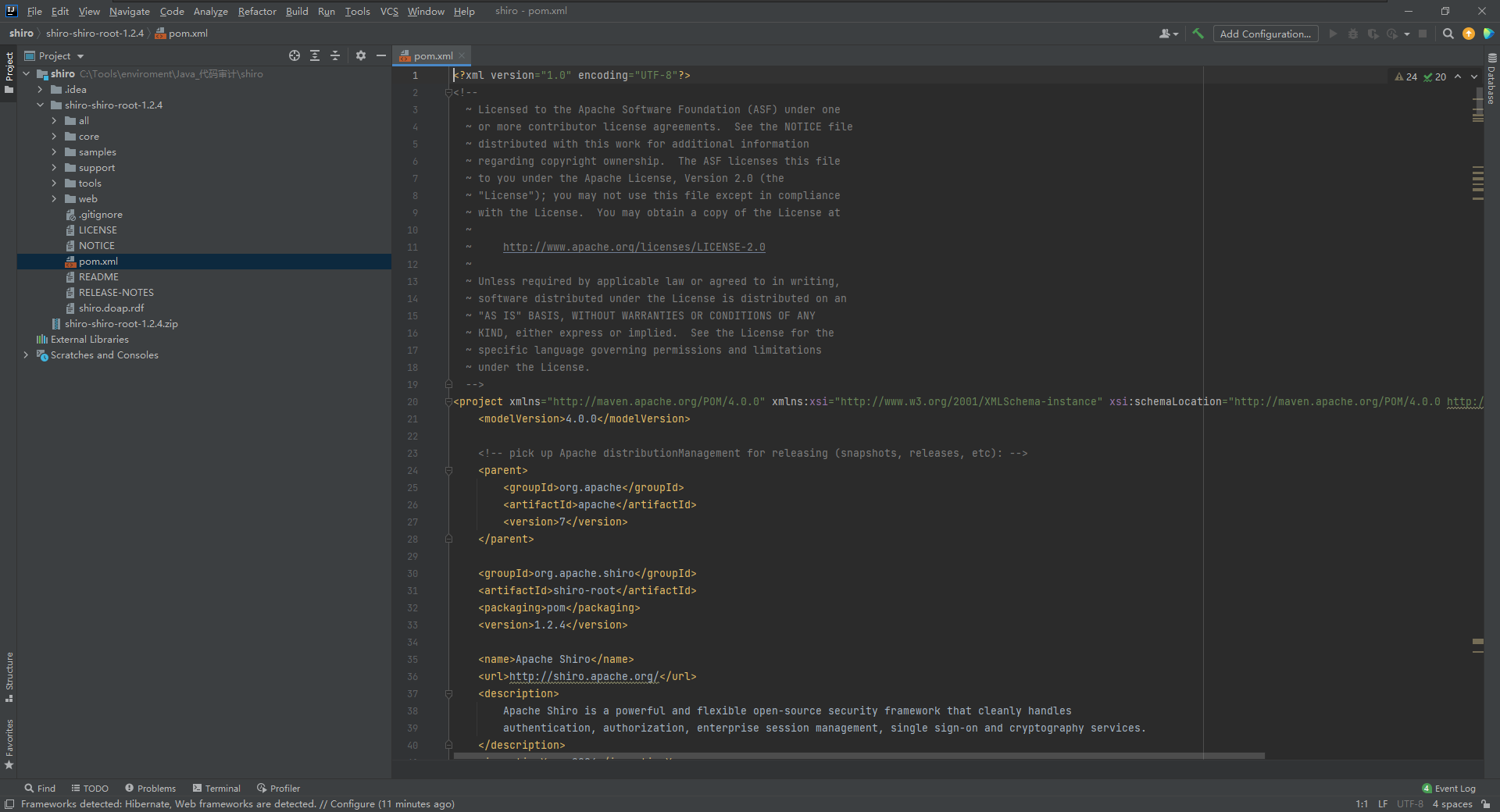The image size is (1500, 812).
Task: Open Apache license URL link in comment
Action: (x=634, y=247)
